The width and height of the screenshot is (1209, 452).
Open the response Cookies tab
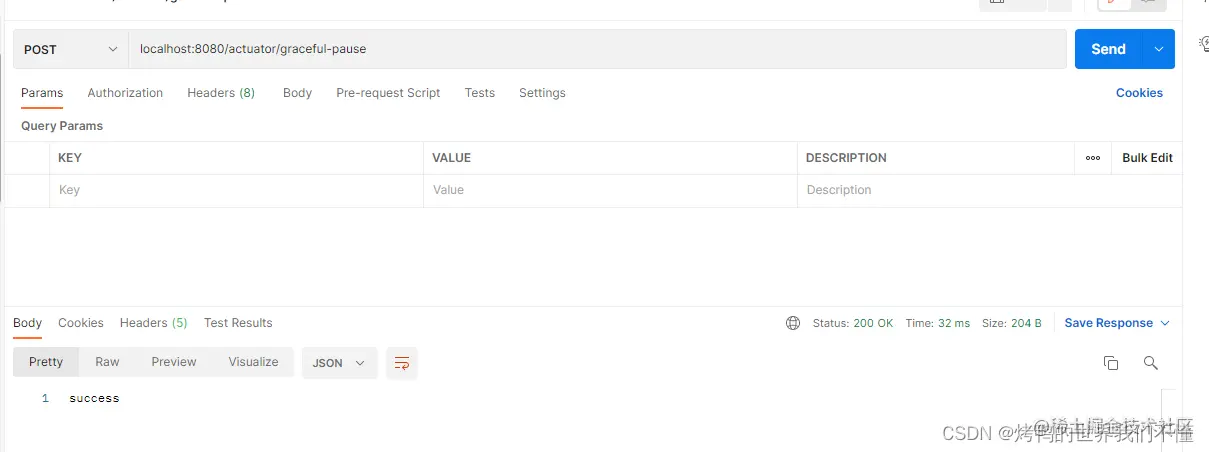[81, 323]
